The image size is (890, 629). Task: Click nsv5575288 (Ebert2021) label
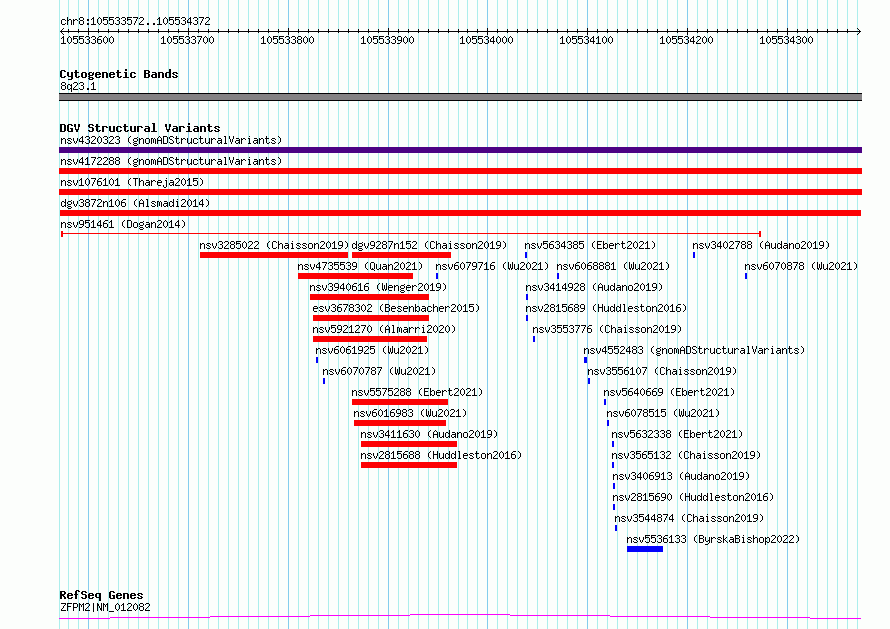(x=417, y=392)
